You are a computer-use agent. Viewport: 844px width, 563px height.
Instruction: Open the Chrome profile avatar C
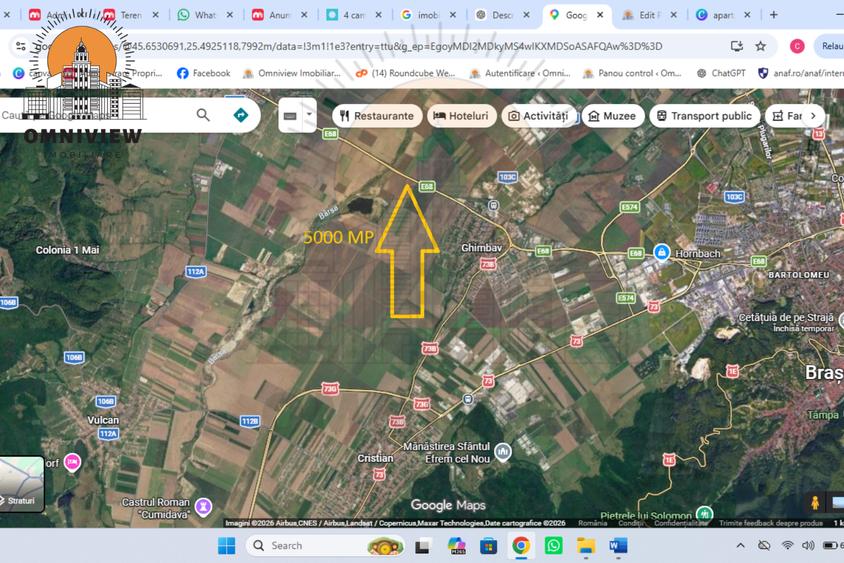click(x=797, y=46)
